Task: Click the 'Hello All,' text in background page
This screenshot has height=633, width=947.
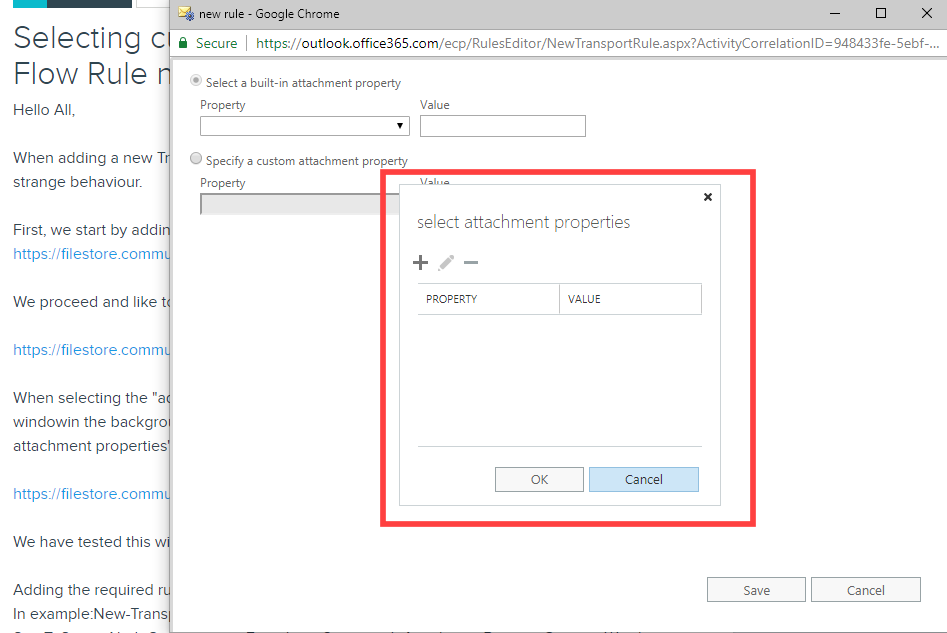Action: [44, 110]
